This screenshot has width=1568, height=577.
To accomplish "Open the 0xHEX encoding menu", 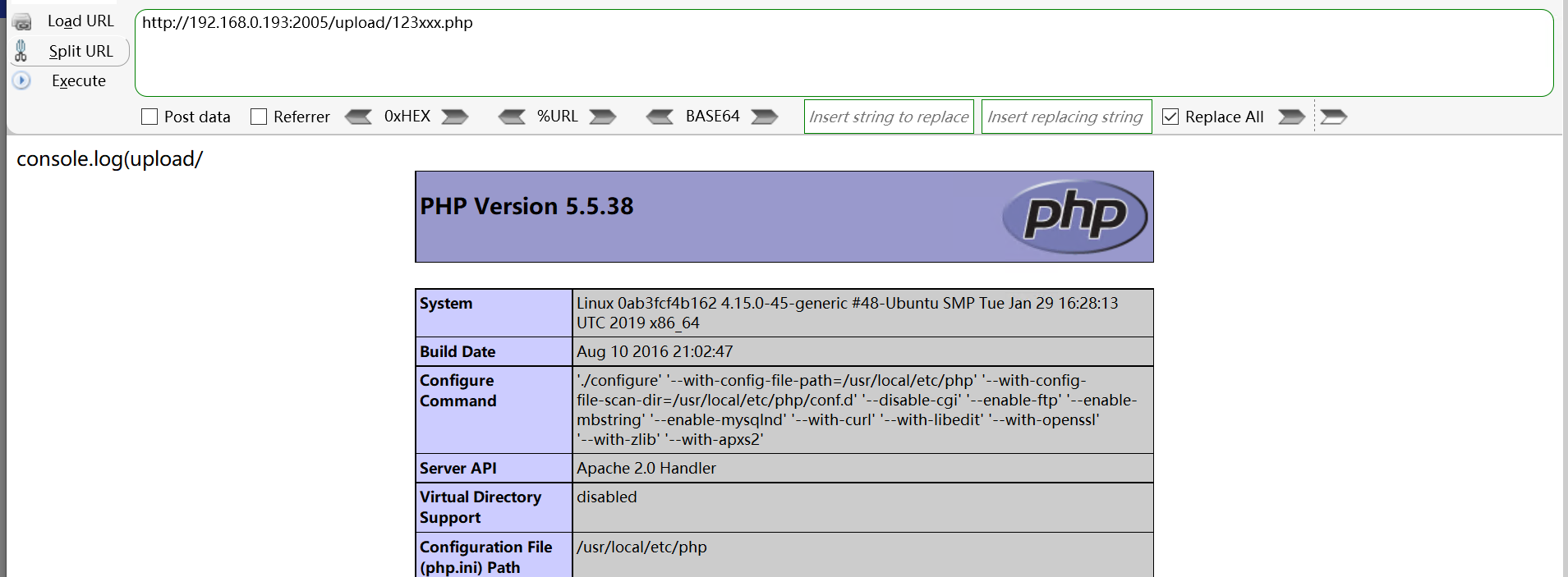I will tap(407, 117).
